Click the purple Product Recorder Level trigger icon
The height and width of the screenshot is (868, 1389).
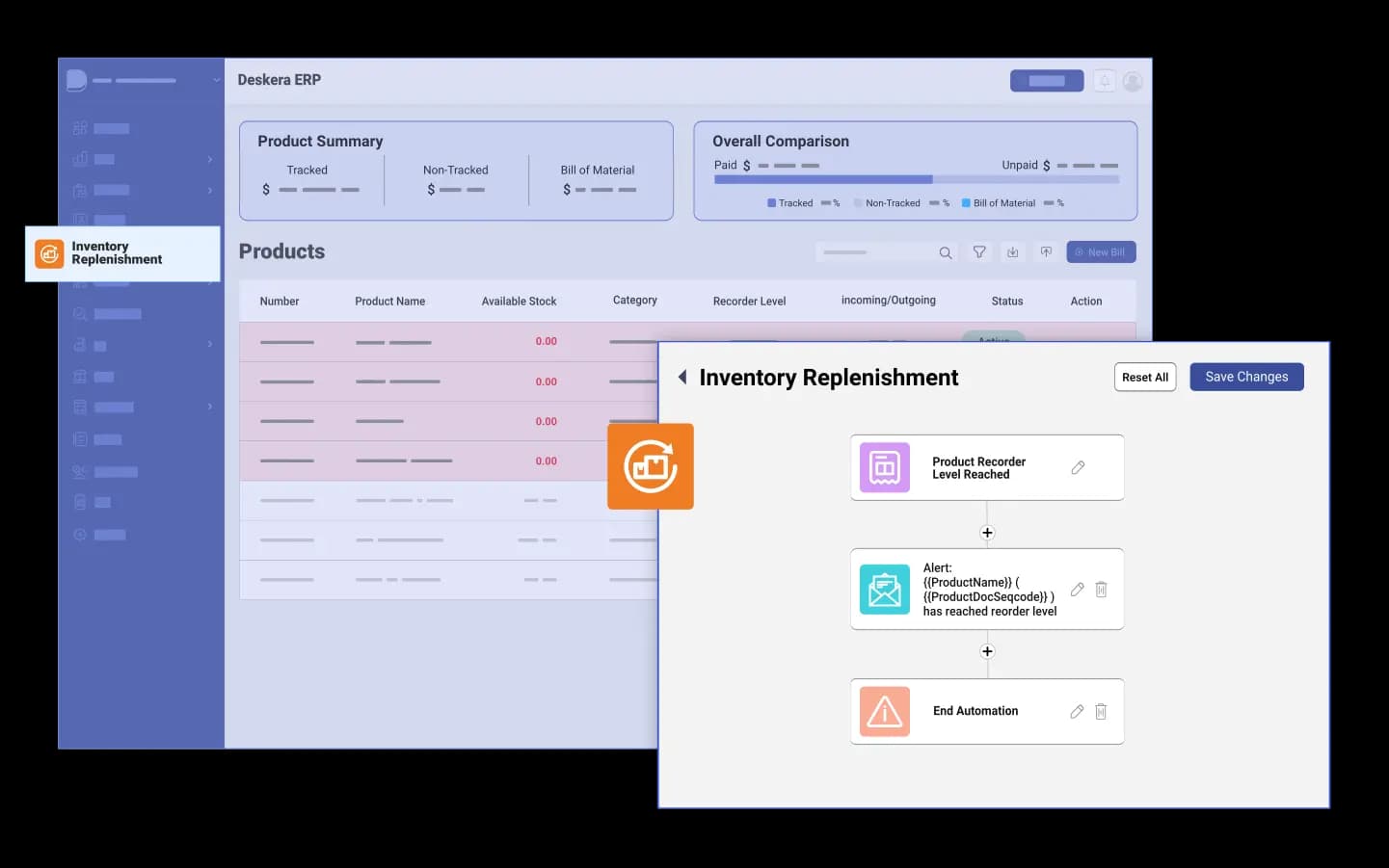click(884, 467)
